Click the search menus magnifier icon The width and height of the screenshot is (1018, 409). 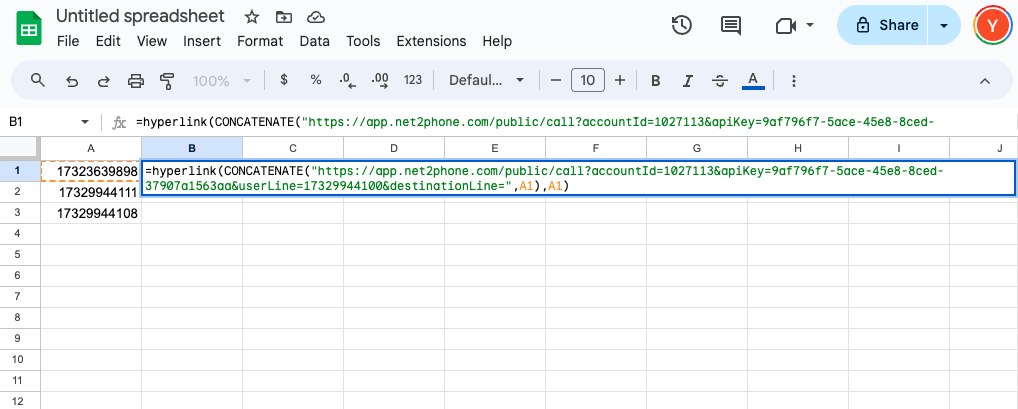click(38, 81)
